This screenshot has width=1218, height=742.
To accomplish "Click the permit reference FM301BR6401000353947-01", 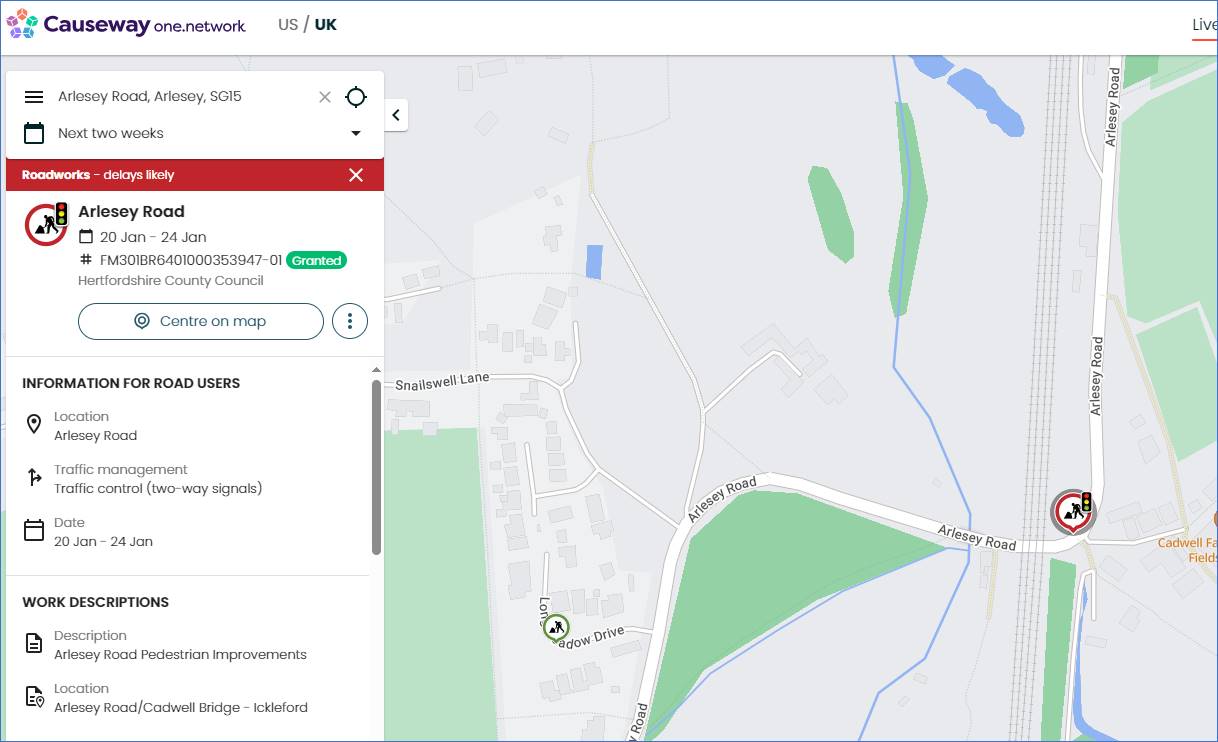I will (x=191, y=260).
